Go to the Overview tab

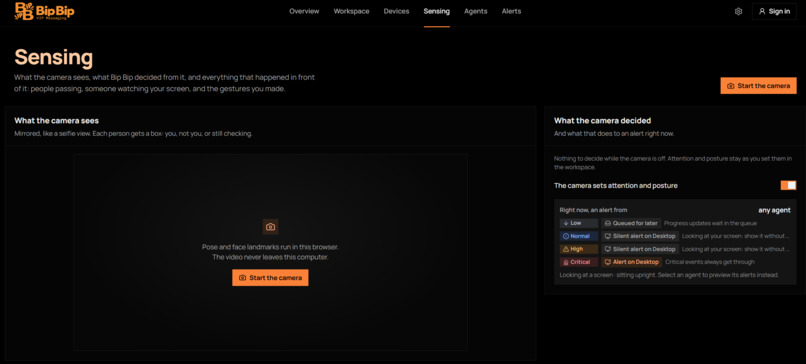pos(304,11)
